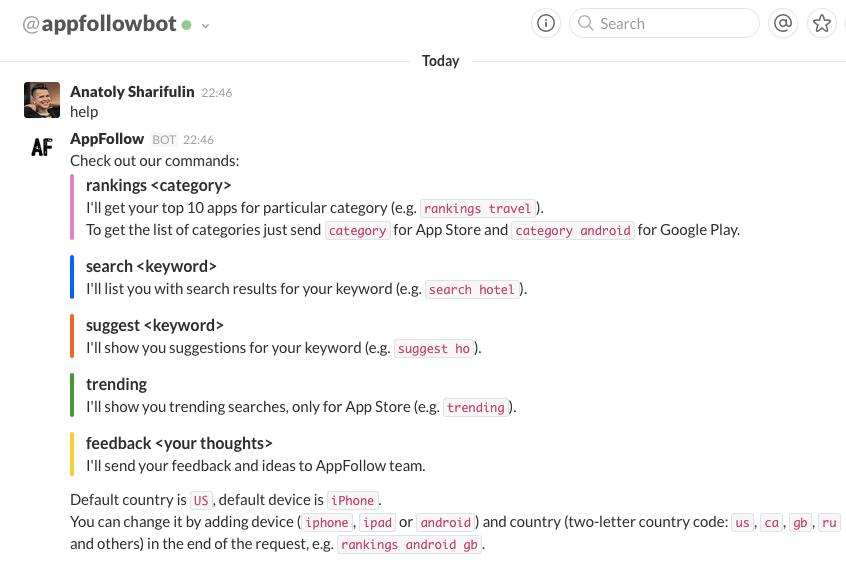Open mentions with the @ icon
The height and width of the screenshot is (568, 846).
click(x=783, y=23)
